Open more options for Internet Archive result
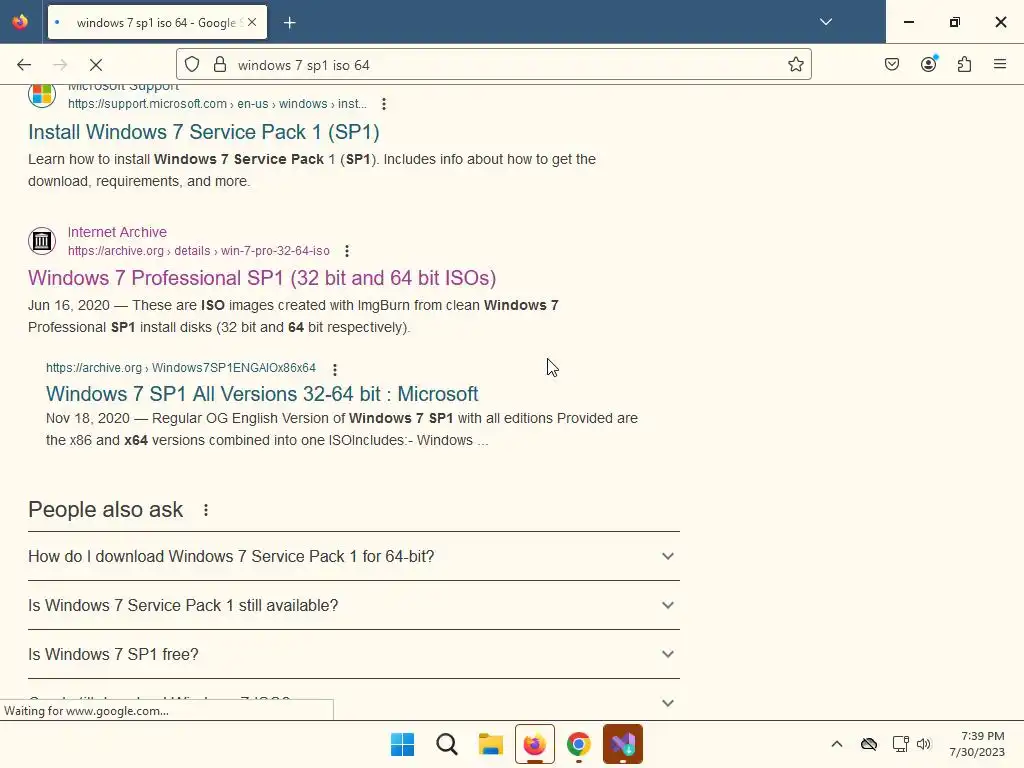 tap(347, 251)
